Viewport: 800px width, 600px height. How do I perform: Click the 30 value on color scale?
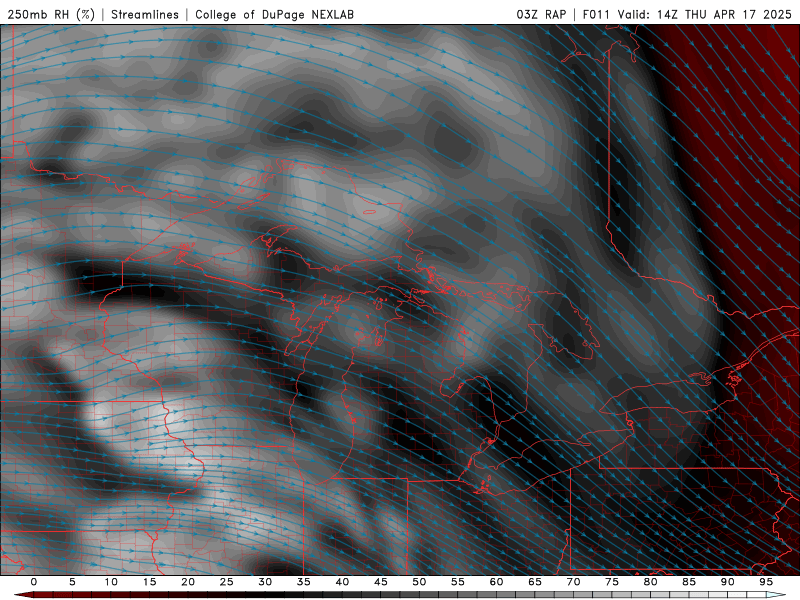click(x=265, y=582)
